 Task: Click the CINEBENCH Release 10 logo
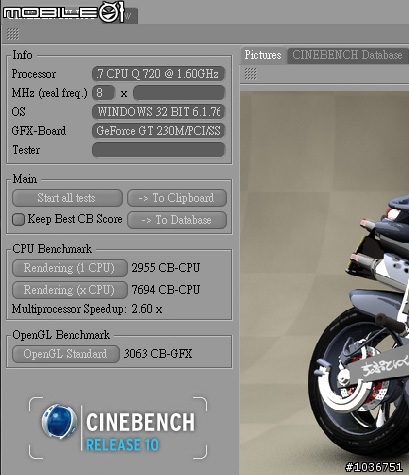click(118, 428)
